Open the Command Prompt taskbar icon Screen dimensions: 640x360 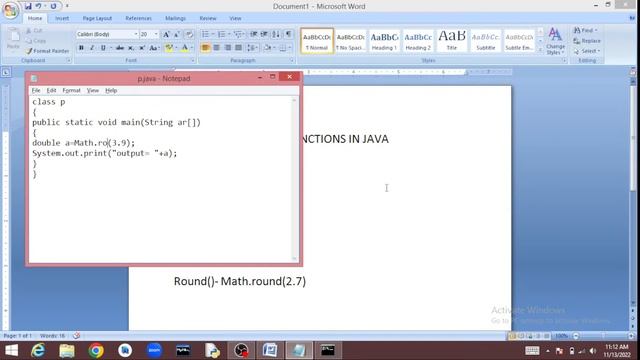pyautogui.click(x=327, y=351)
